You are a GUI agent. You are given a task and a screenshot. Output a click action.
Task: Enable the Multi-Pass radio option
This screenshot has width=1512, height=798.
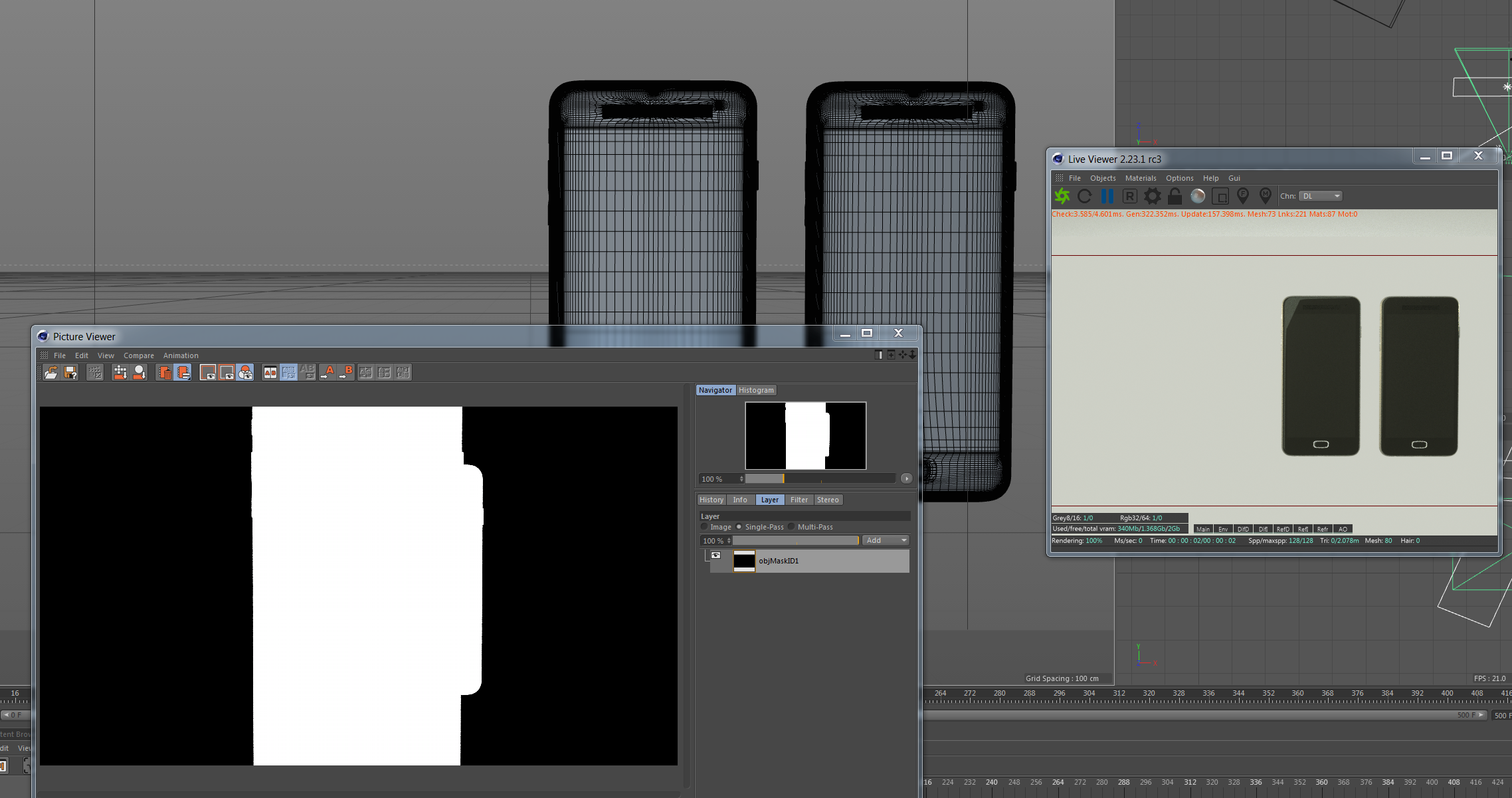tap(792, 527)
